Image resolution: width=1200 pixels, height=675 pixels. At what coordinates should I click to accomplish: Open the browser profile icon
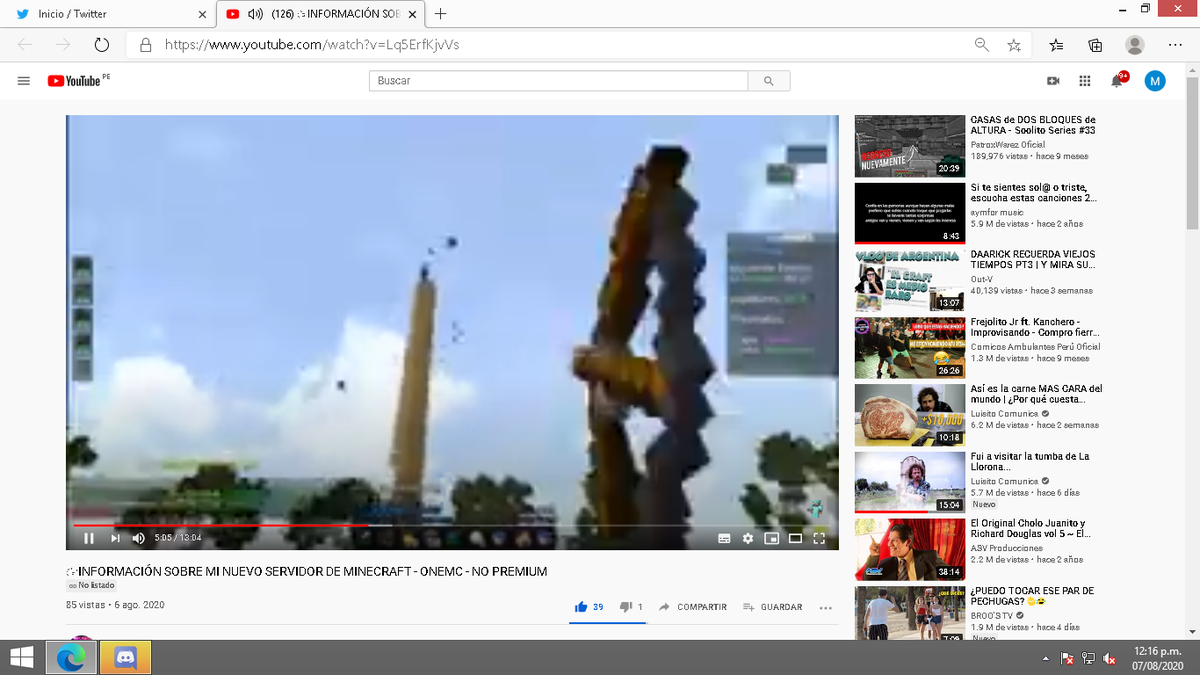pyautogui.click(x=1135, y=45)
